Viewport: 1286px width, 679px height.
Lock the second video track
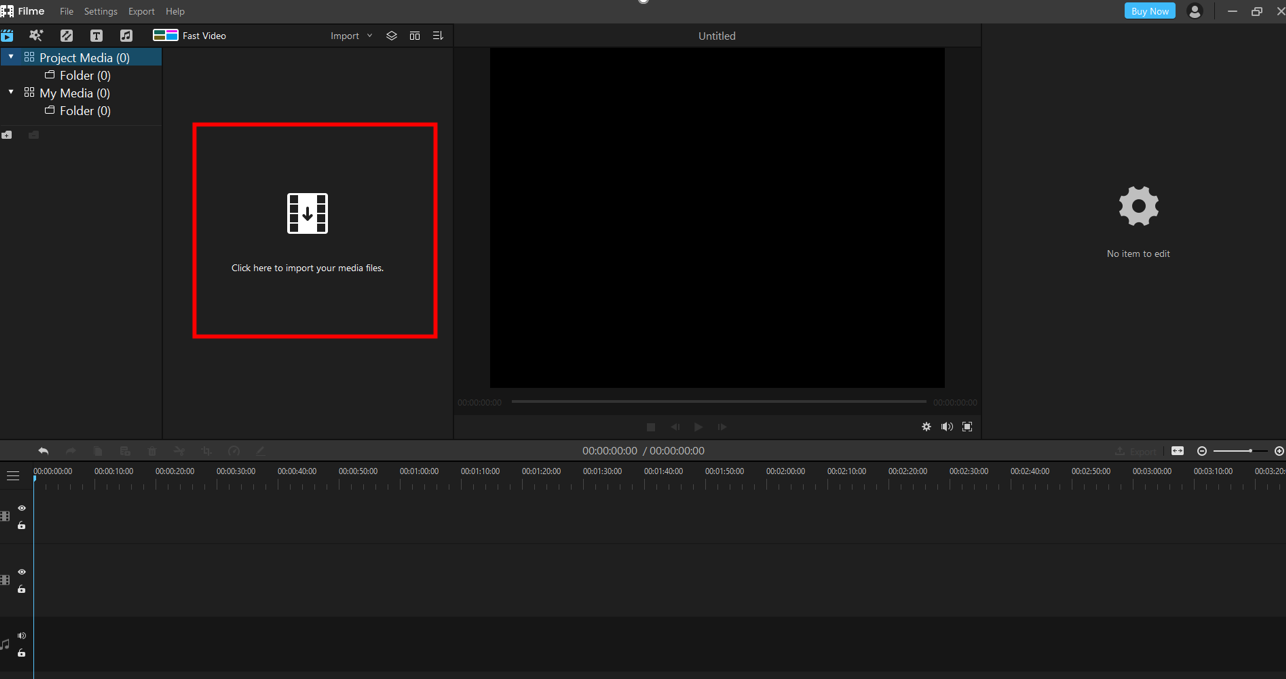[21, 589]
